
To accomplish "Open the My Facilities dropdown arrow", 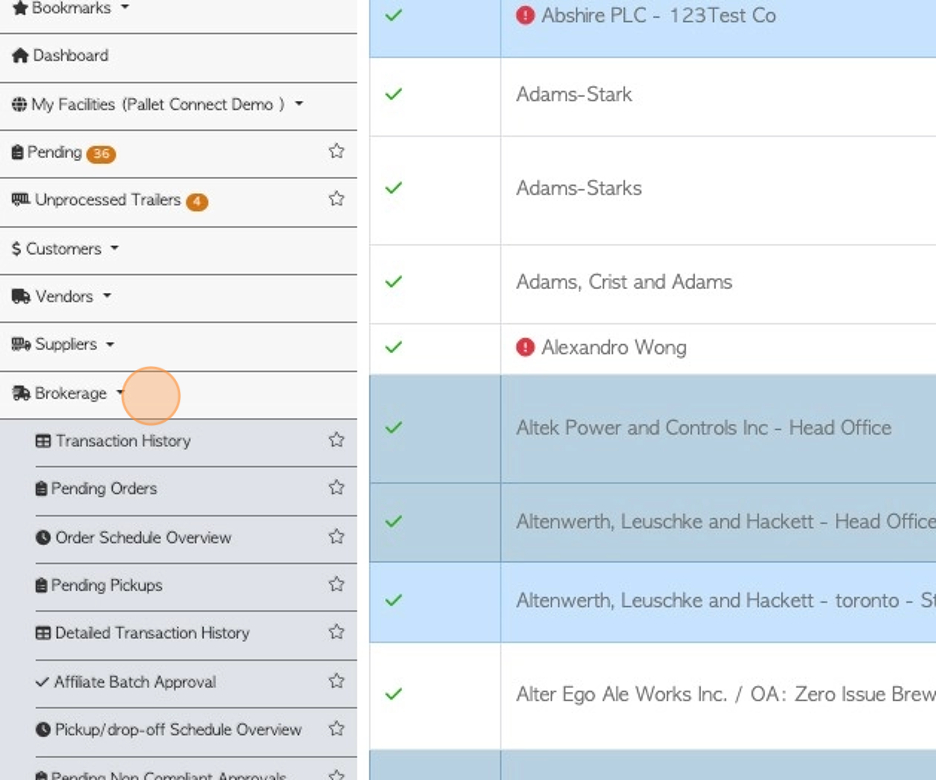I will [x=299, y=103].
